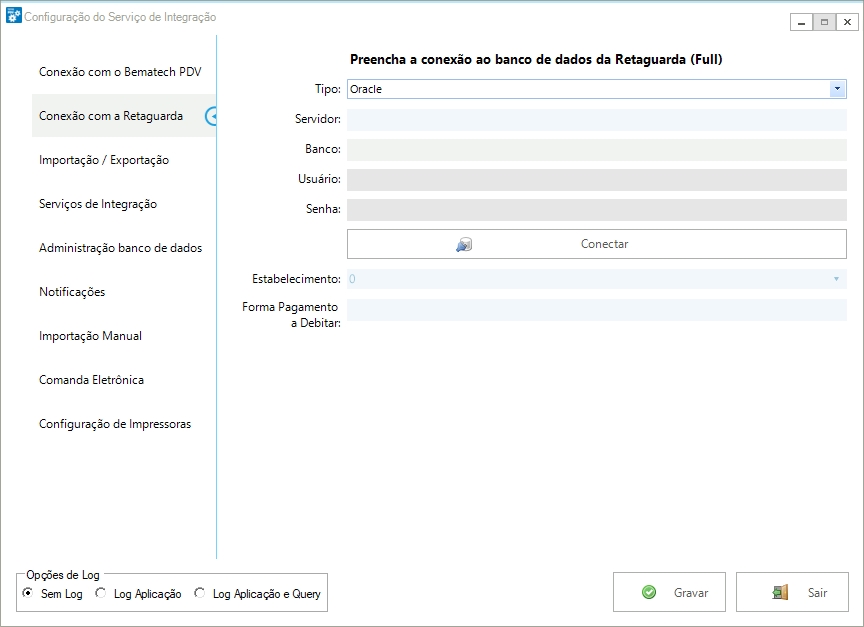The height and width of the screenshot is (627, 864).
Task: Choose Log Aplicação e Query radio option
Action: coord(199,592)
